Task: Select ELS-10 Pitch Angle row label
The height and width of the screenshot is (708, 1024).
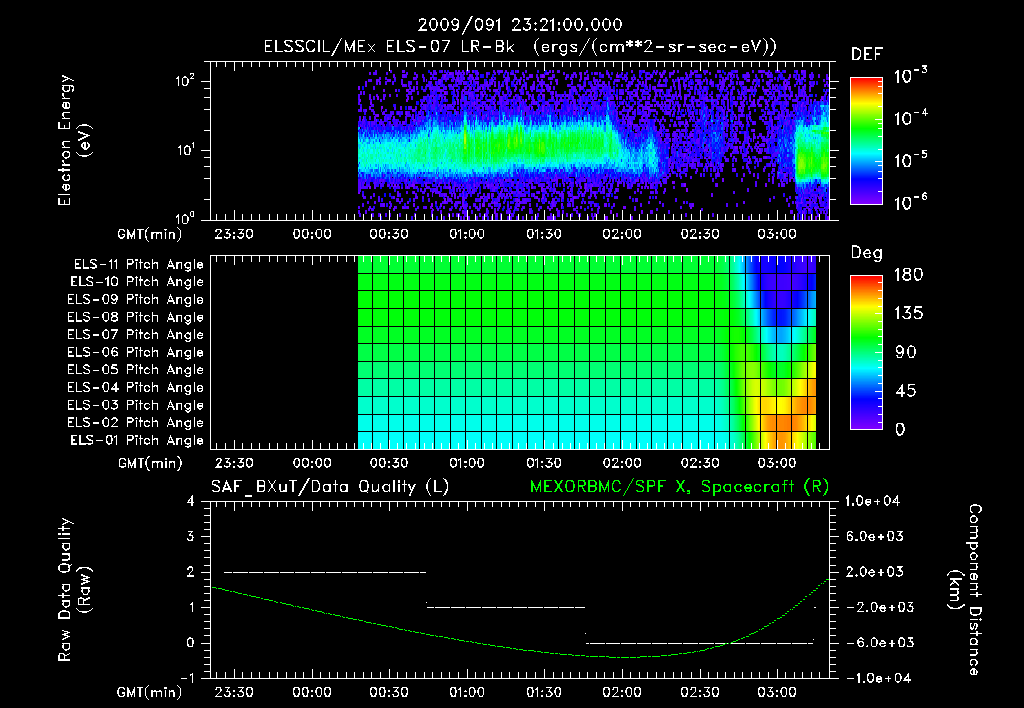Action: (x=137, y=282)
